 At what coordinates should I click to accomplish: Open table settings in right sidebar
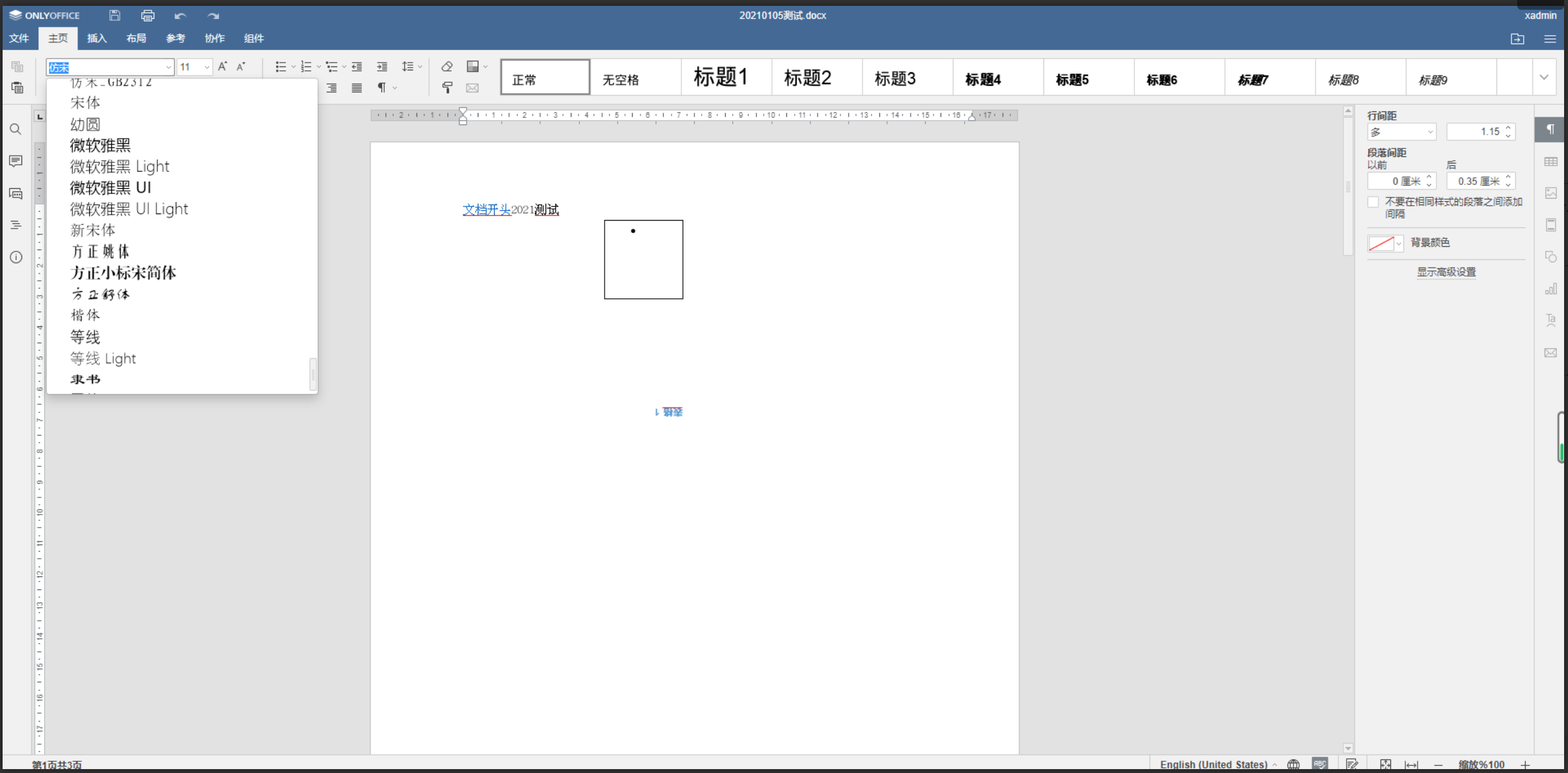click(x=1551, y=162)
